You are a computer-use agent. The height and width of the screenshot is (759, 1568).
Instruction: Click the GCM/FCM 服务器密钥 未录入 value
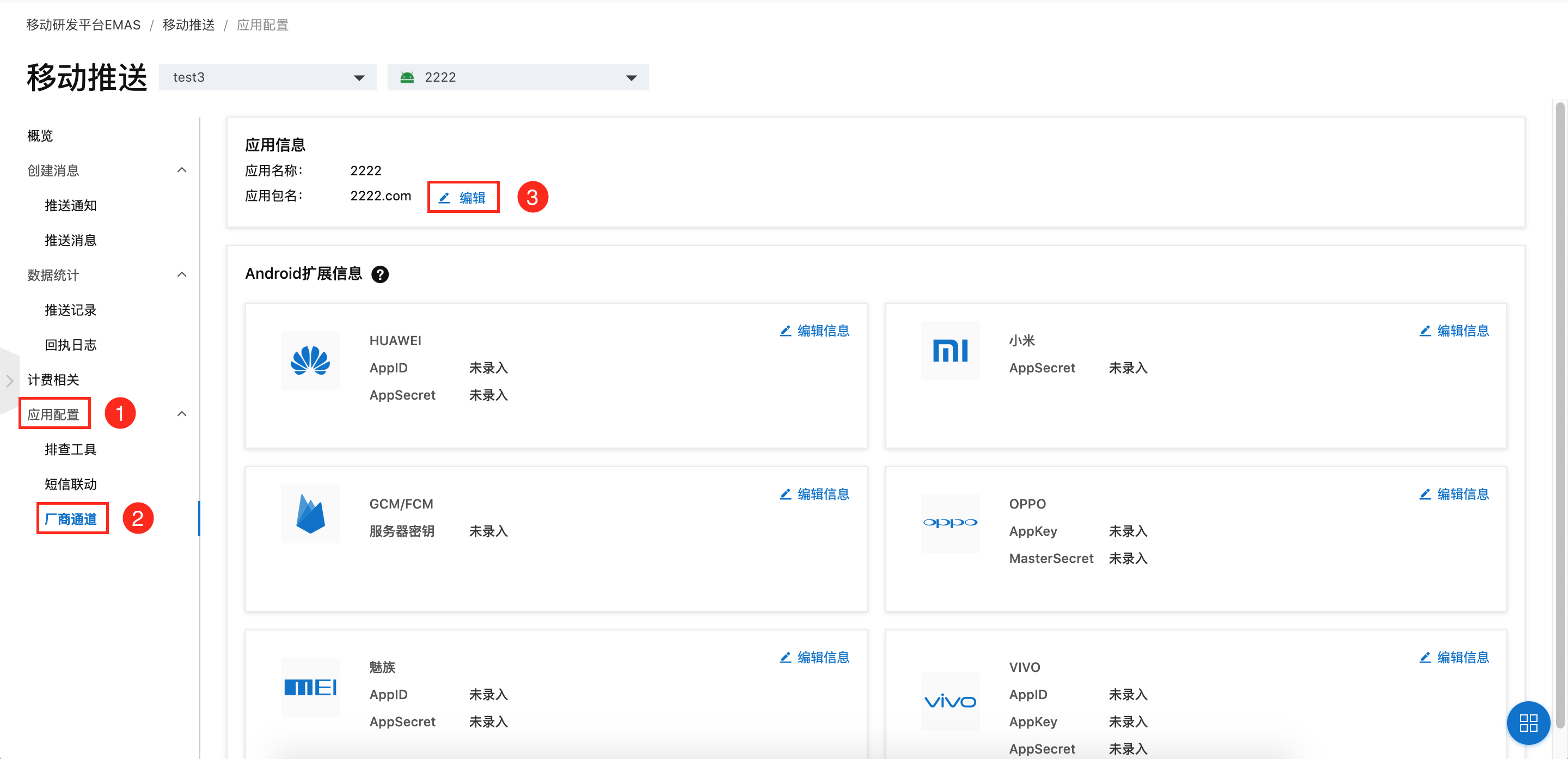tap(488, 531)
